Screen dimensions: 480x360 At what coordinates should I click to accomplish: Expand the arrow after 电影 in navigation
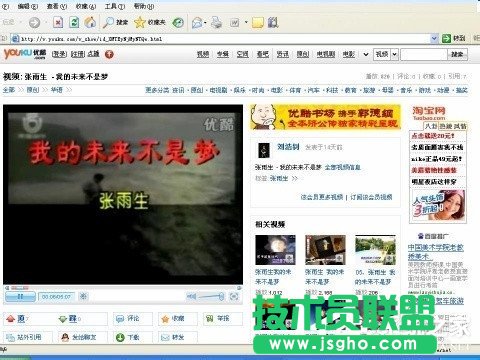coord(366,54)
